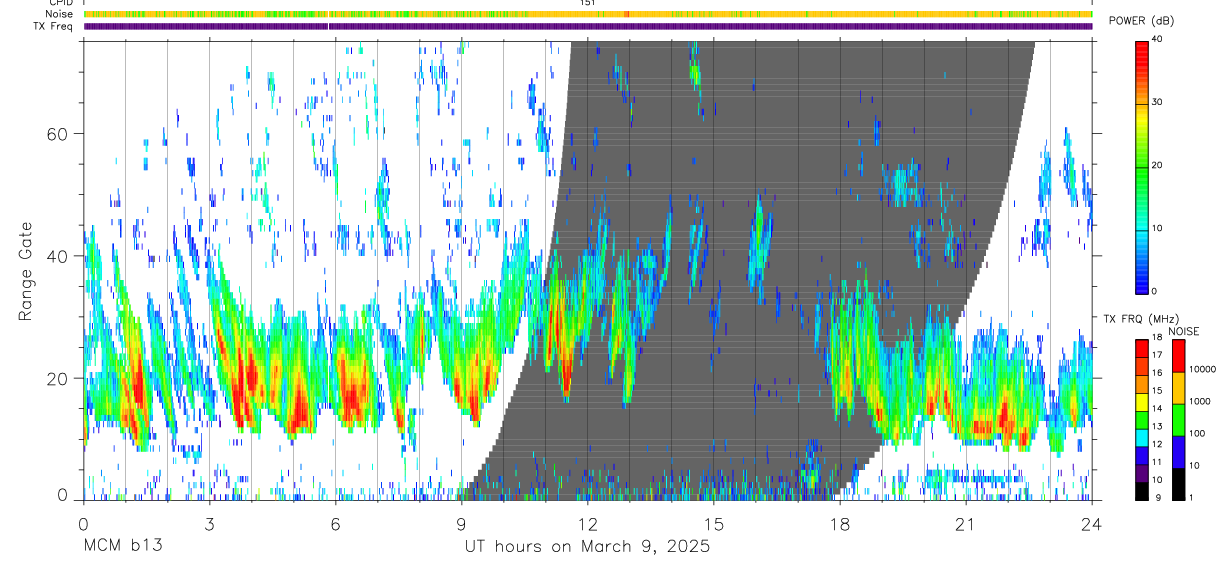
Task: Select the 'Range Gate' vertical axis title
Action: click(x=26, y=272)
